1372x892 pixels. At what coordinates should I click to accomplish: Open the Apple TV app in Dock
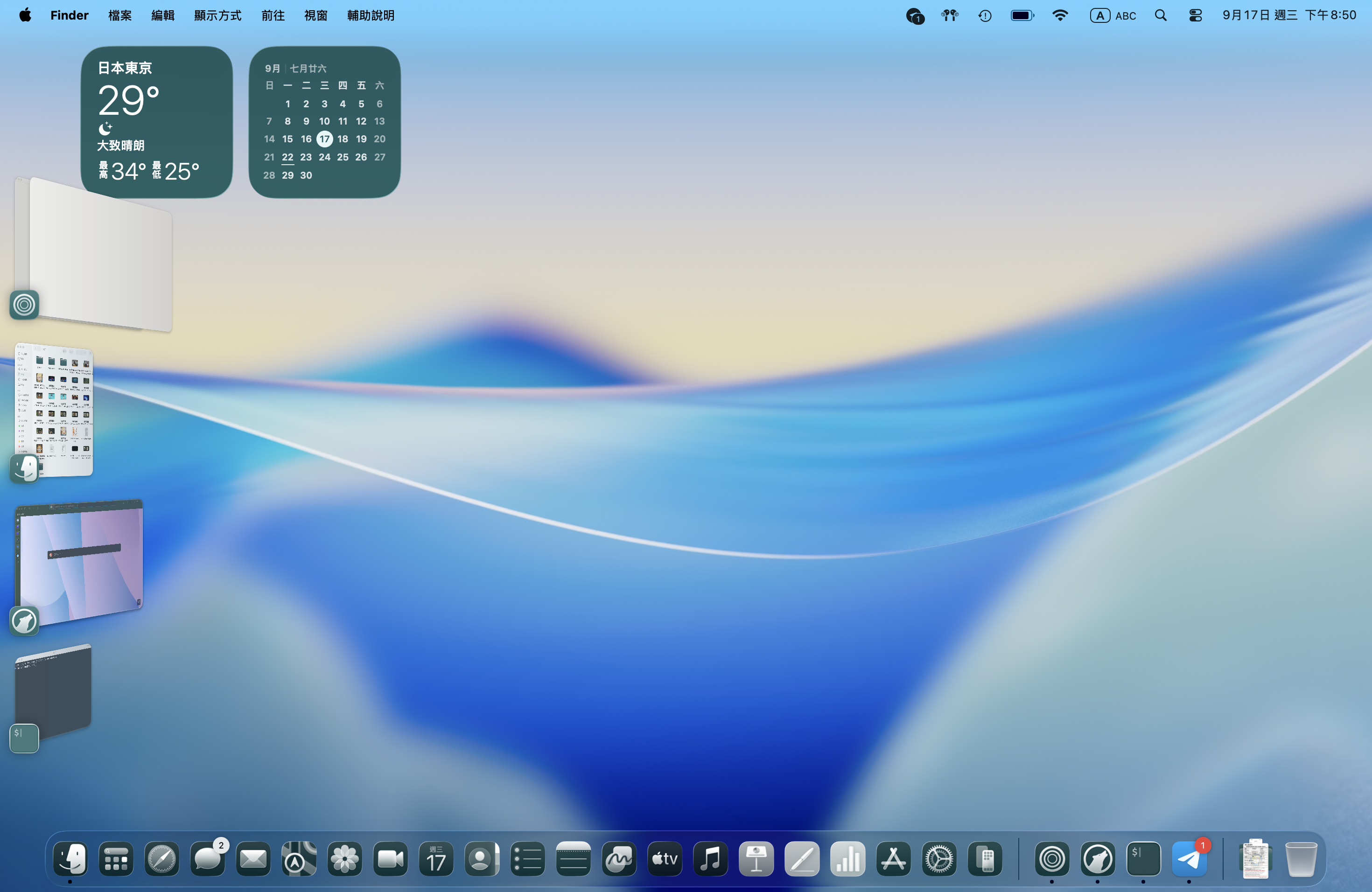tap(665, 859)
